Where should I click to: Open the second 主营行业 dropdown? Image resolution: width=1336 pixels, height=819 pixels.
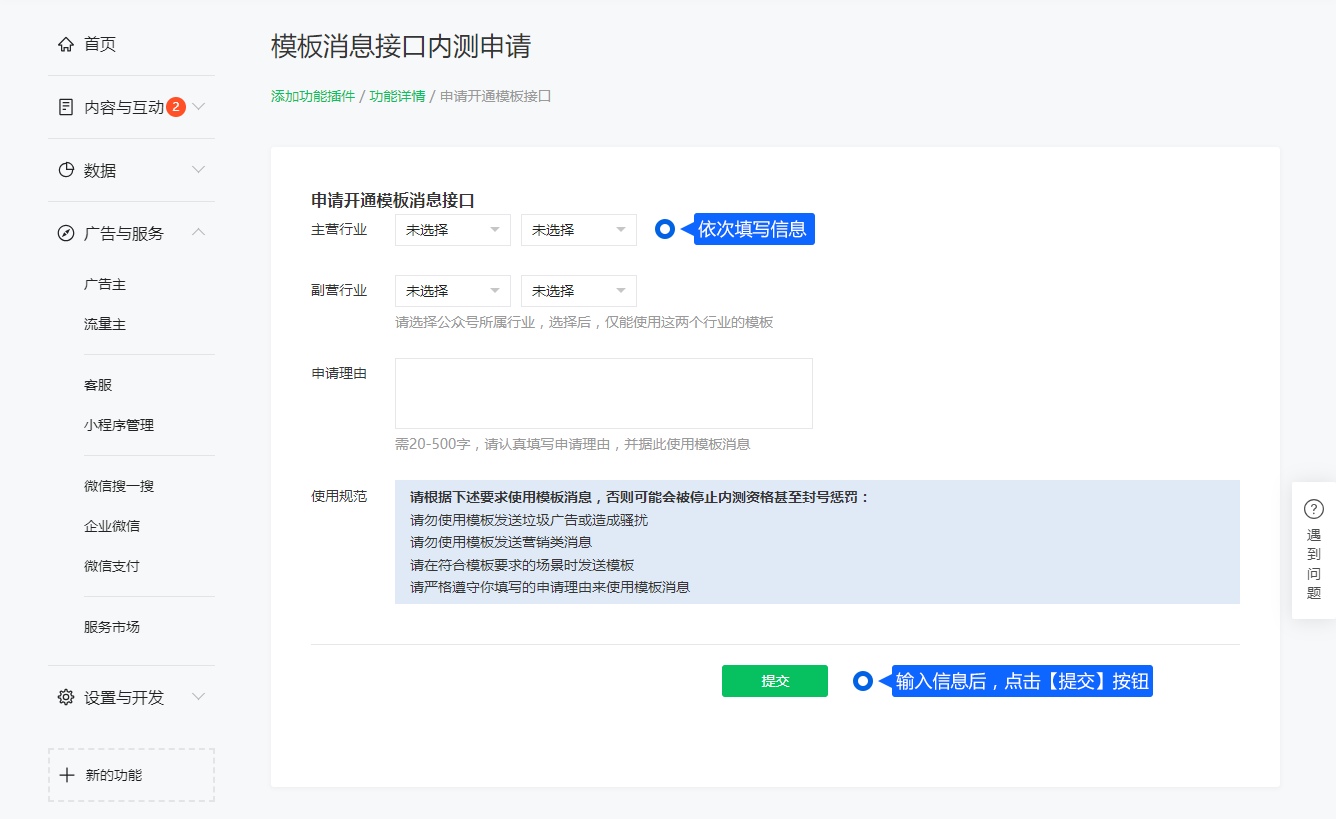[578, 230]
